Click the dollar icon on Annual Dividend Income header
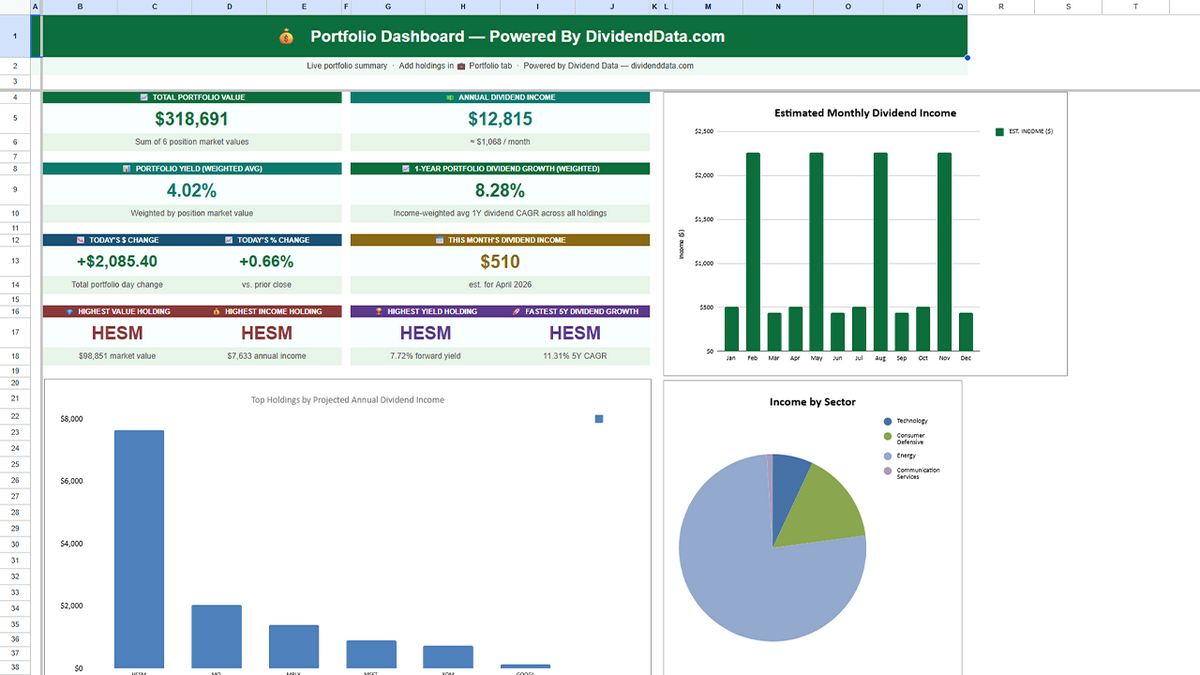This screenshot has height=675, width=1200. (449, 98)
